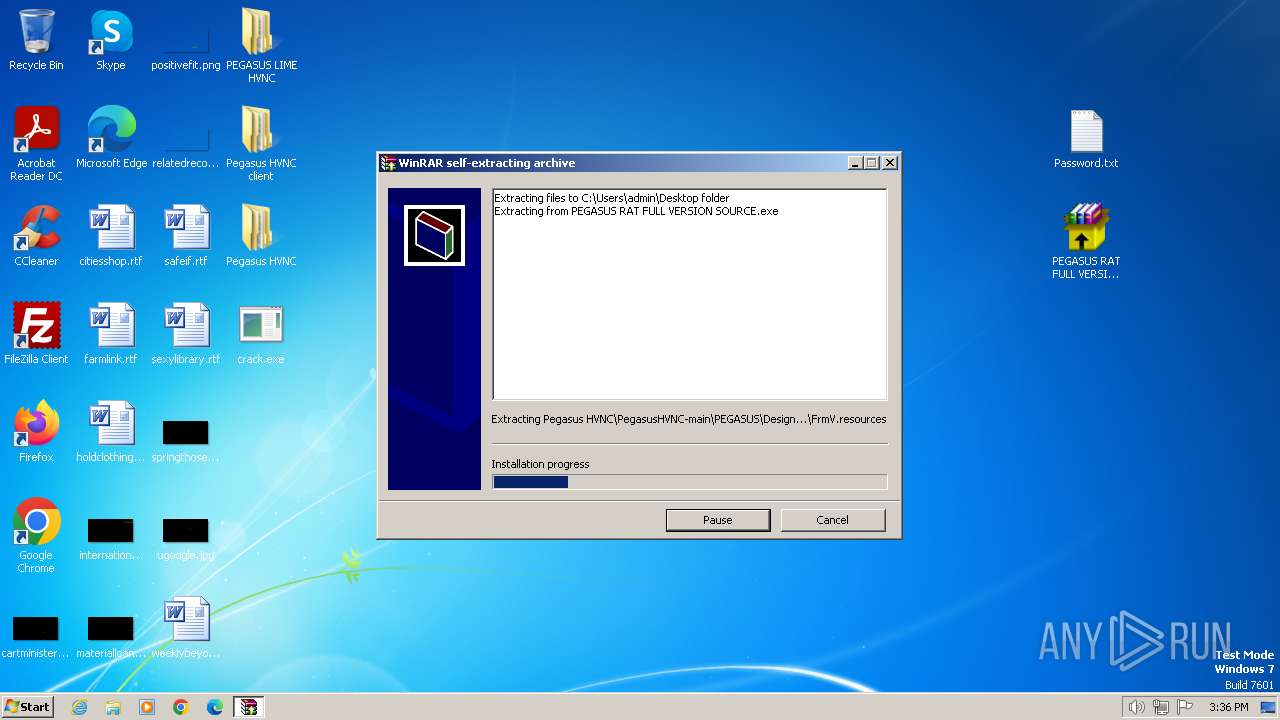Select internation file icon
Screen dimensions: 1280x720
(111, 538)
